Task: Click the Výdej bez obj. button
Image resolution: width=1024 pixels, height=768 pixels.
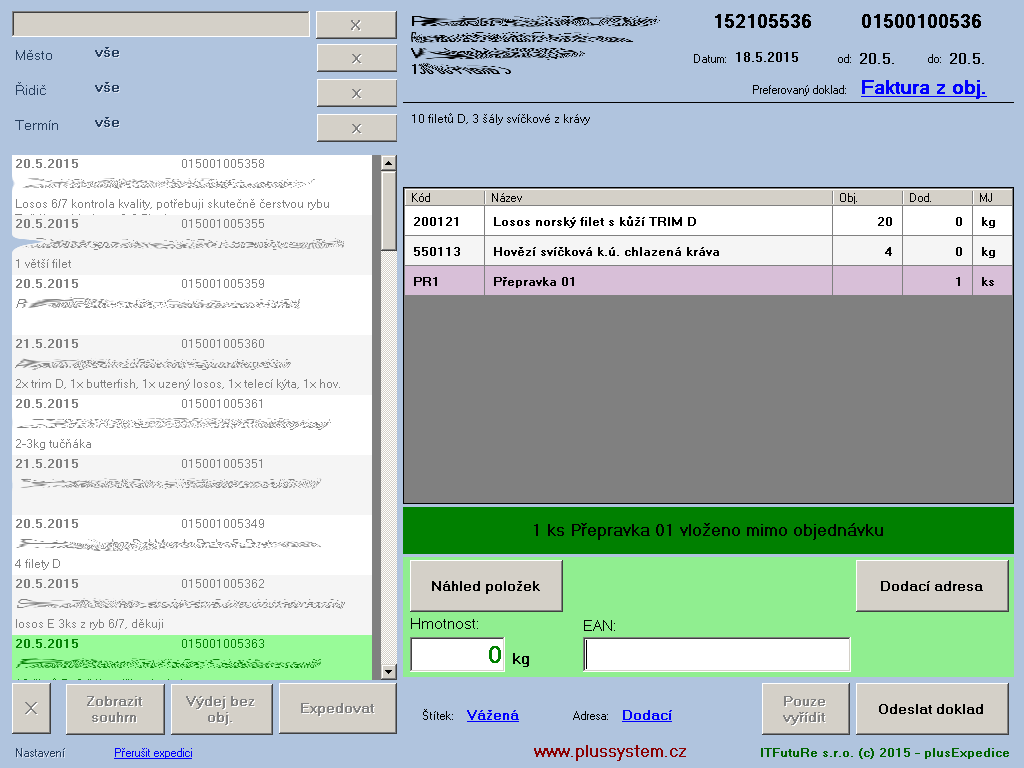Action: 221,709
